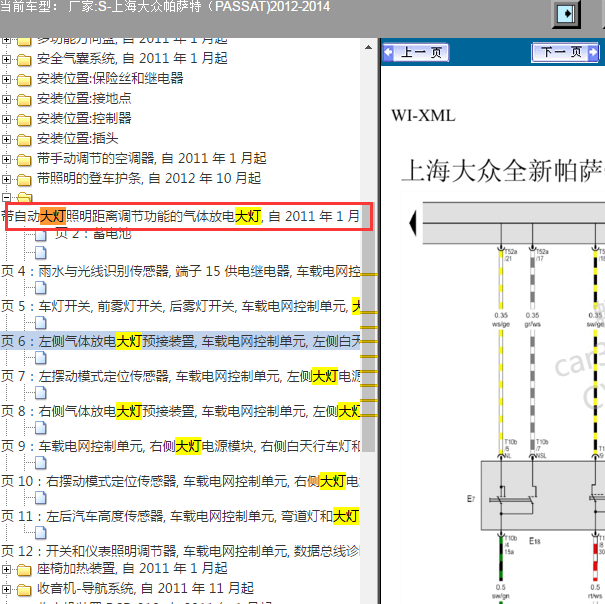The image size is (605, 604).
Task: Select folder icon of 安装位置:插头
Action: coord(24,140)
